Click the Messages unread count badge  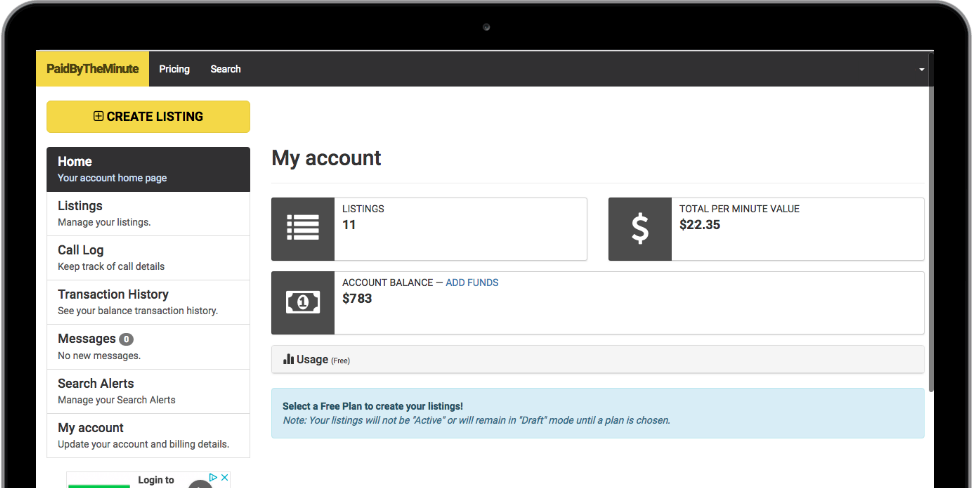pos(126,339)
